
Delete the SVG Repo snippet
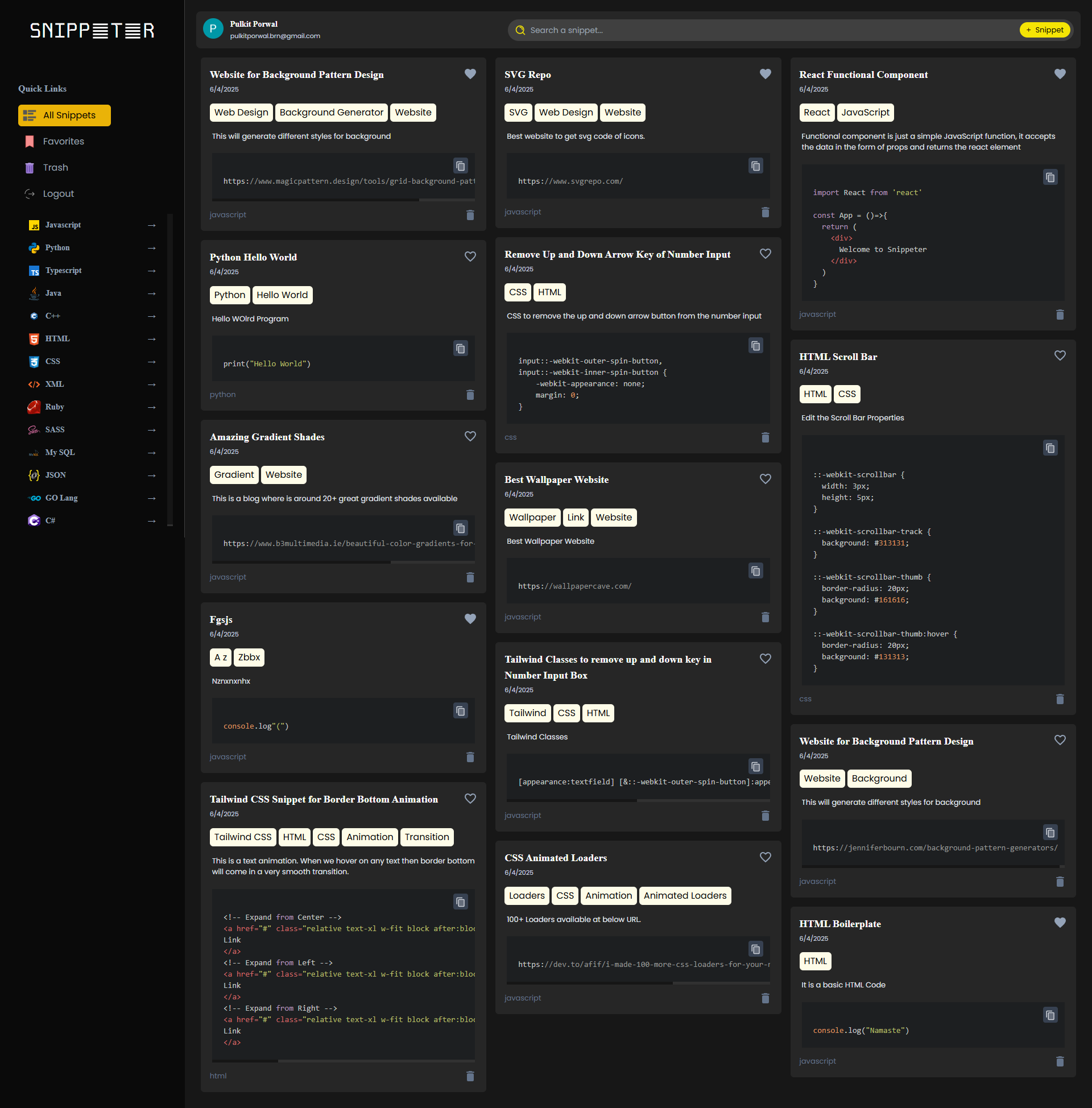coord(764,212)
